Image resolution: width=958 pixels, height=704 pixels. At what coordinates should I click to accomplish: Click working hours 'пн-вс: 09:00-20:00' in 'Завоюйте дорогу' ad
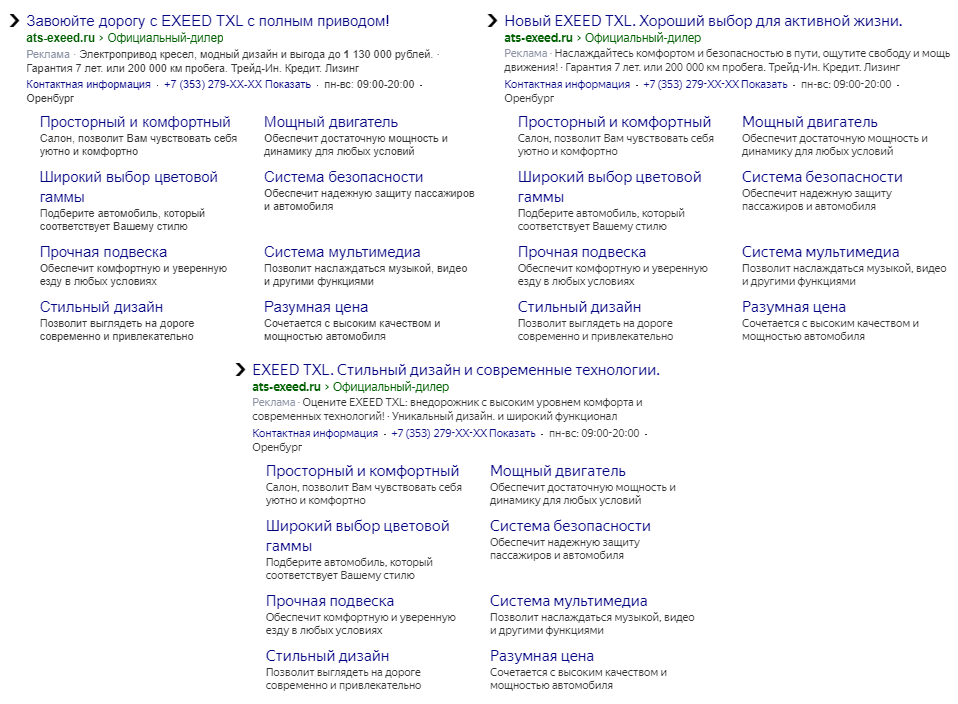(x=369, y=84)
